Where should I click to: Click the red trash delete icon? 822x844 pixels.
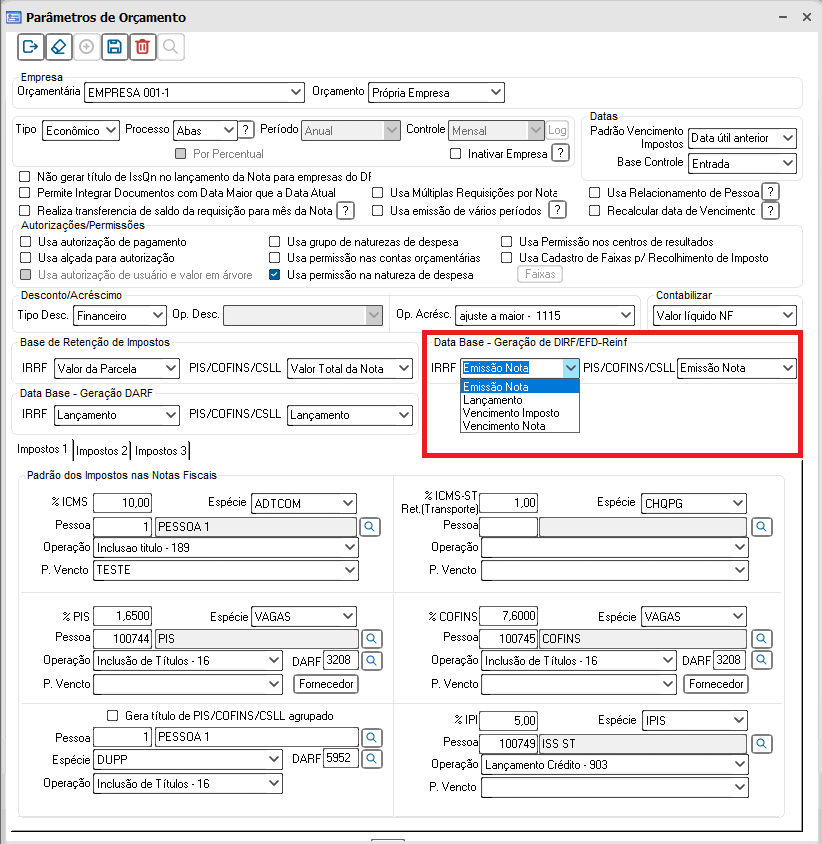point(142,47)
